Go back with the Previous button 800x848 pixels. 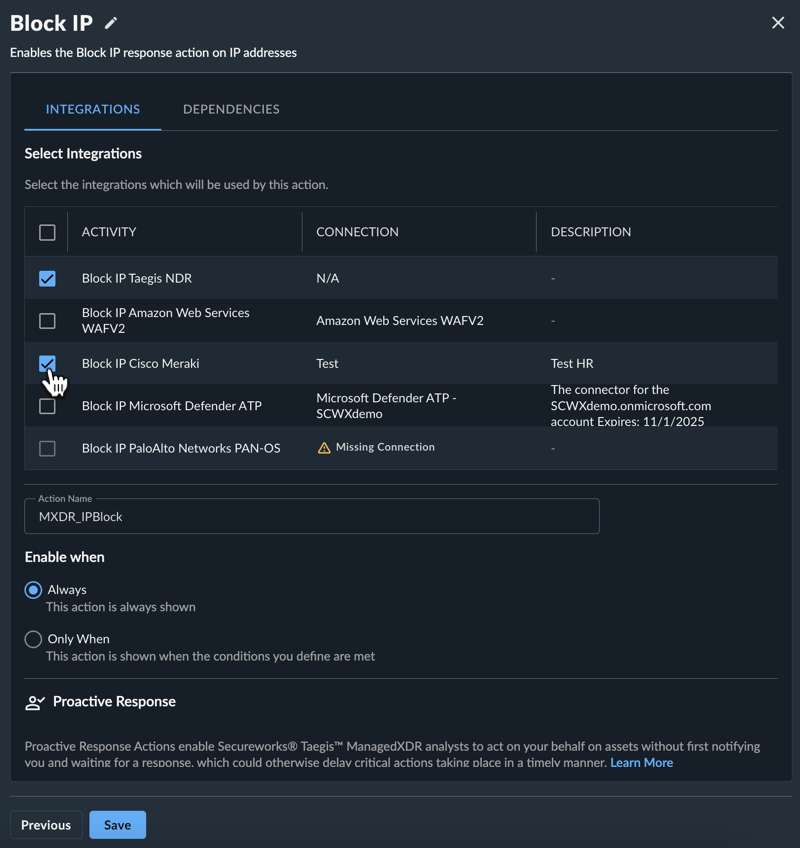click(46, 825)
